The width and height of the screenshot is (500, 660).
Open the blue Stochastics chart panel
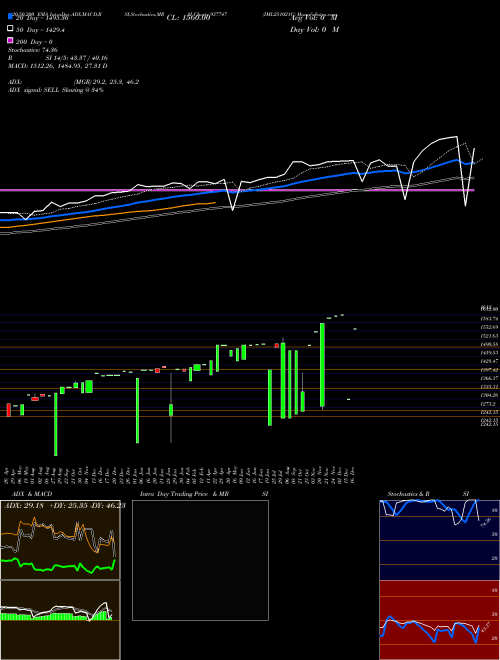pos(439,540)
